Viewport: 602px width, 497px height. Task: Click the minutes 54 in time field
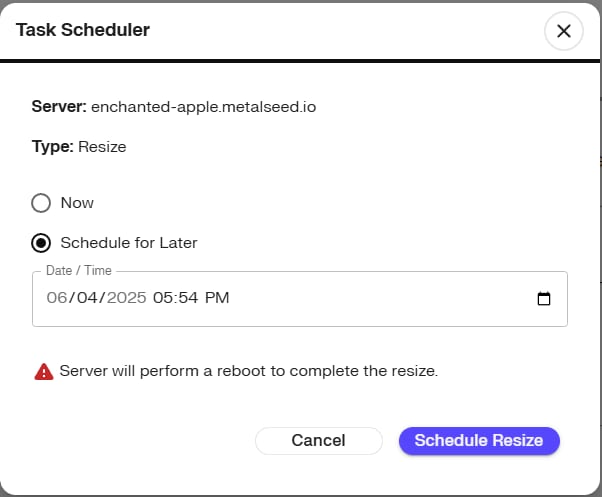[191, 298]
